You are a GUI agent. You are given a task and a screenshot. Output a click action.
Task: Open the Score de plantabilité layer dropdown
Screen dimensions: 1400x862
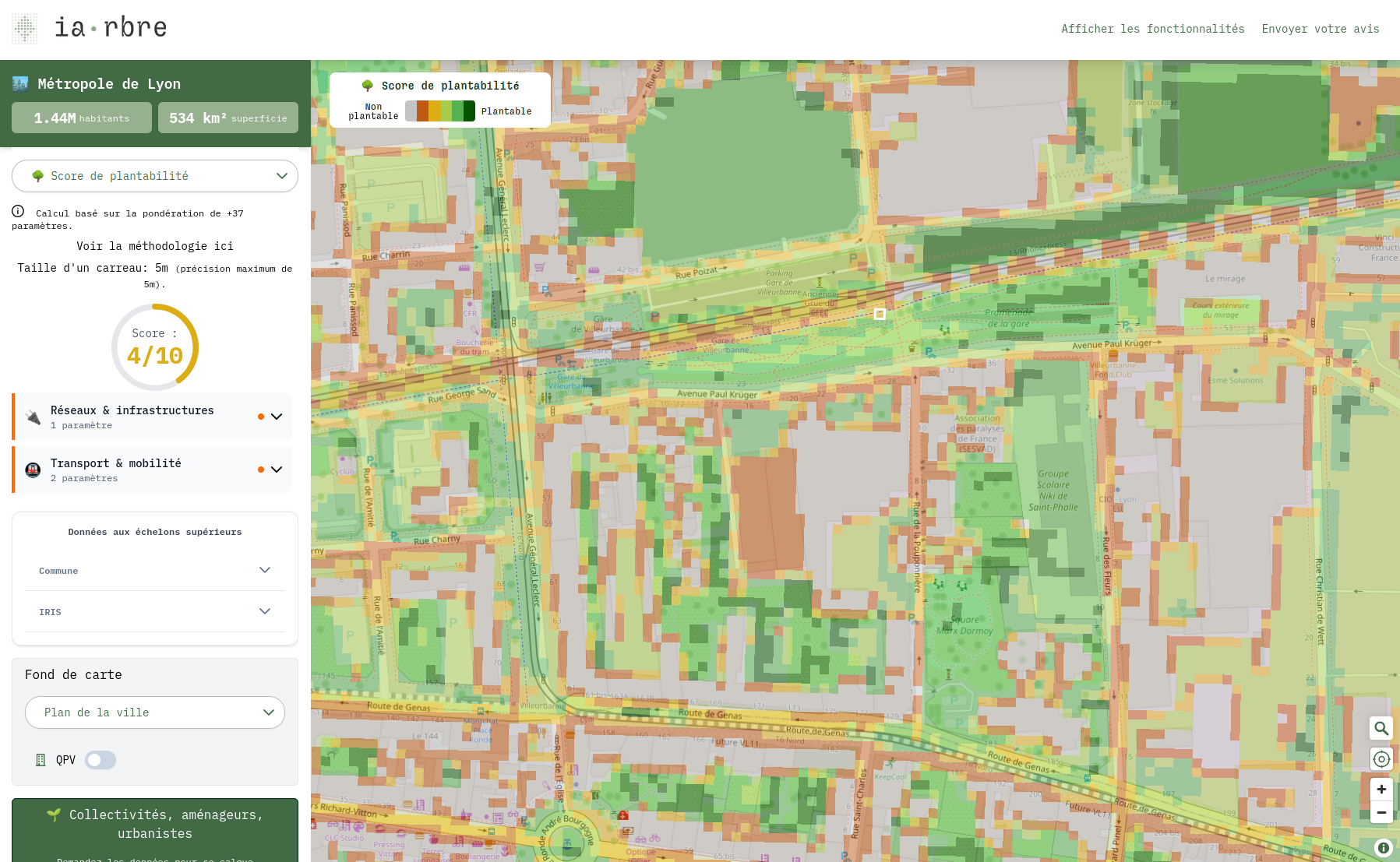tap(154, 176)
